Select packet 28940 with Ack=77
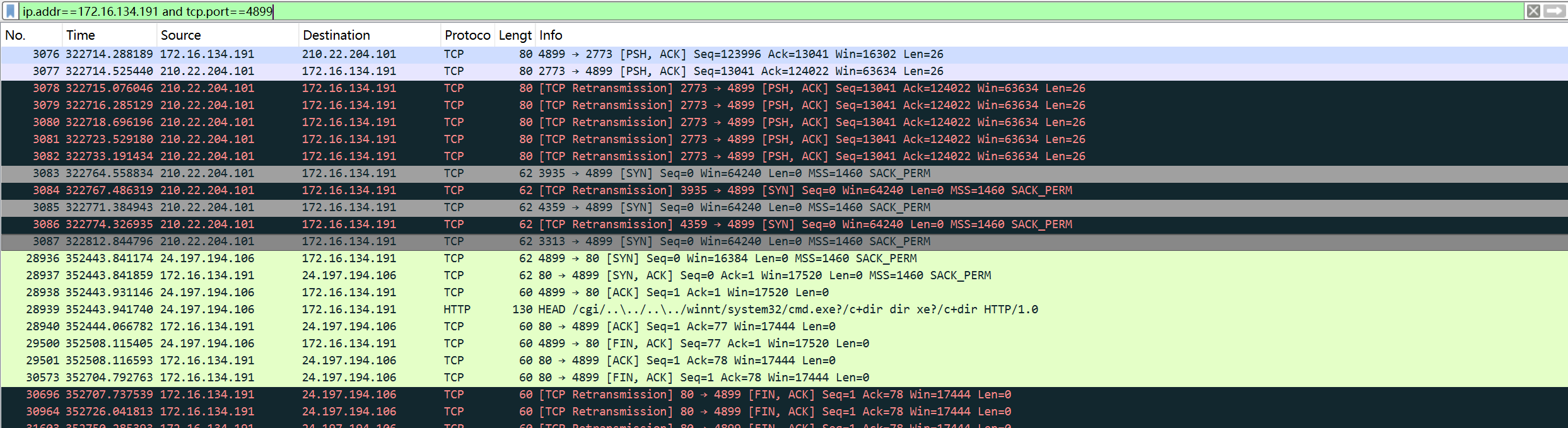 coord(784,327)
